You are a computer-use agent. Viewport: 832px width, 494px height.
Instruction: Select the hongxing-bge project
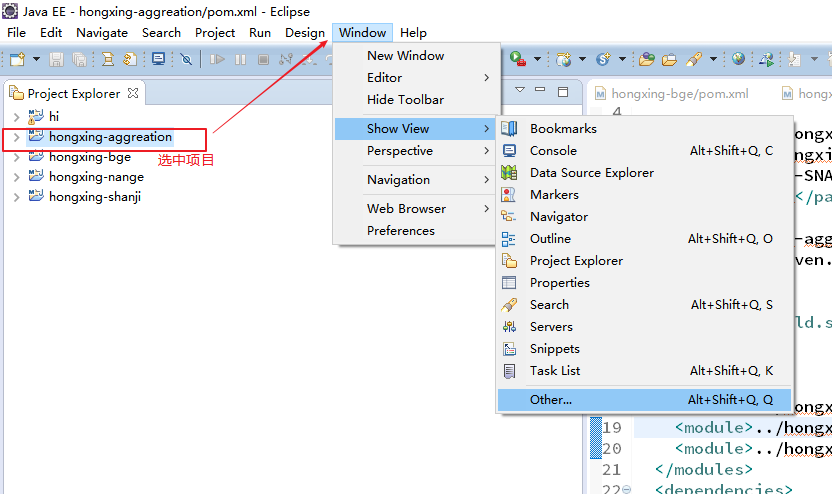click(90, 157)
